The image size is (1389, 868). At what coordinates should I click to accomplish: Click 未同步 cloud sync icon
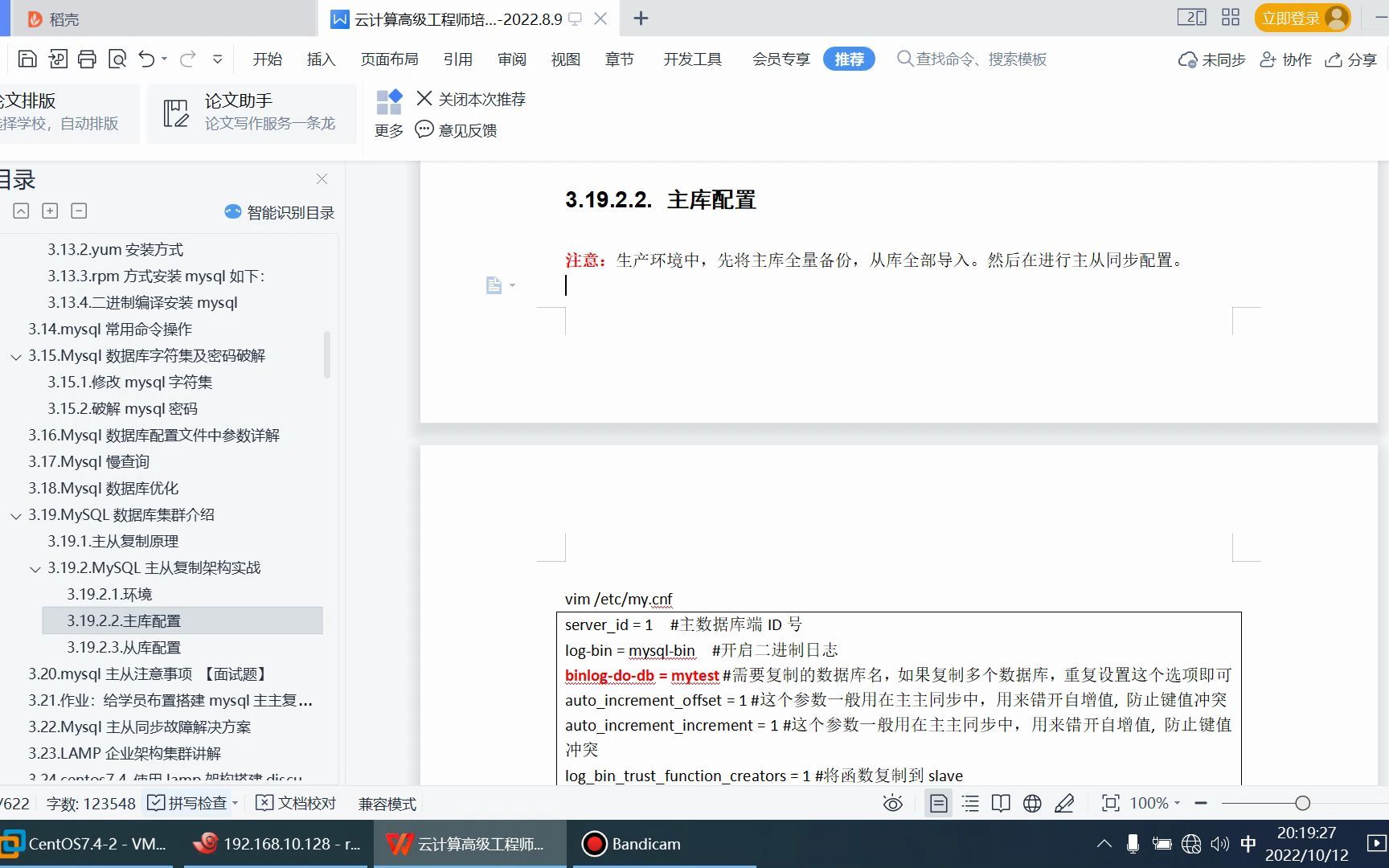tap(1211, 59)
